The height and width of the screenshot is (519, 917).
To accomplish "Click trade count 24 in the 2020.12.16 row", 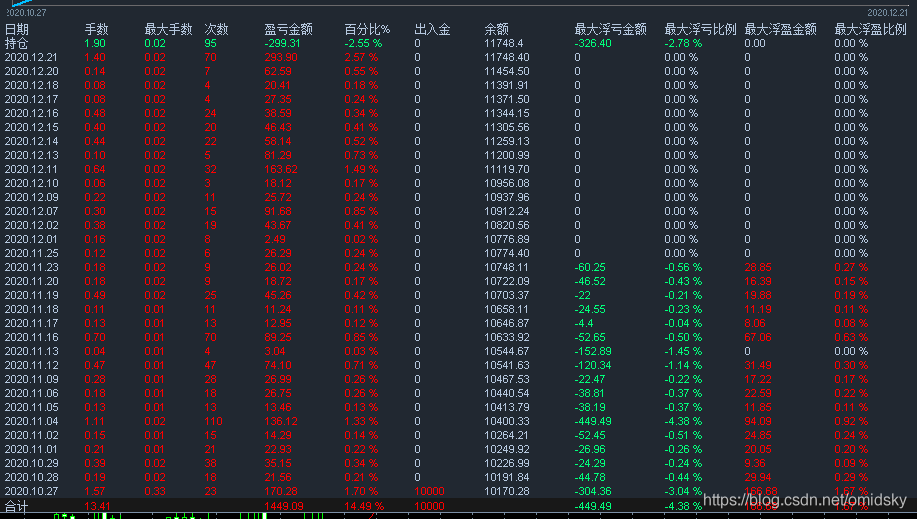I will (x=211, y=114).
